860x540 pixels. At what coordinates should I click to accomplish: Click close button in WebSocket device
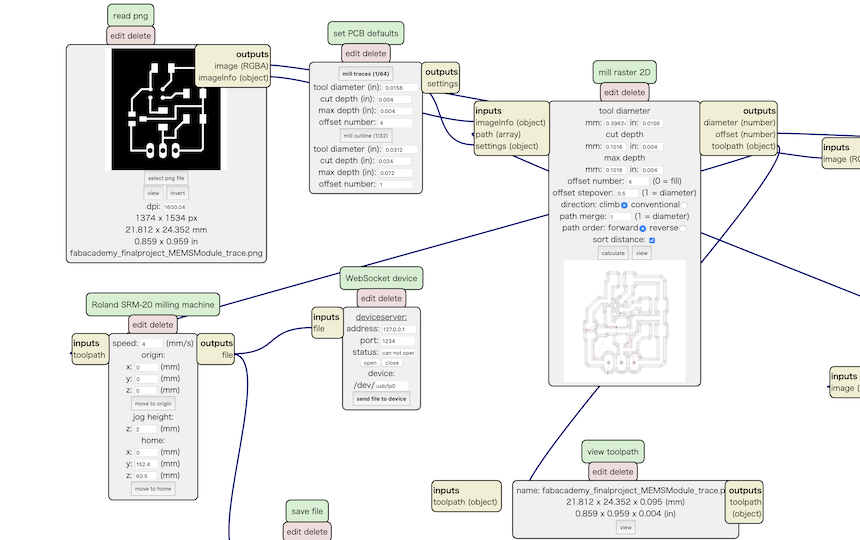coord(392,363)
